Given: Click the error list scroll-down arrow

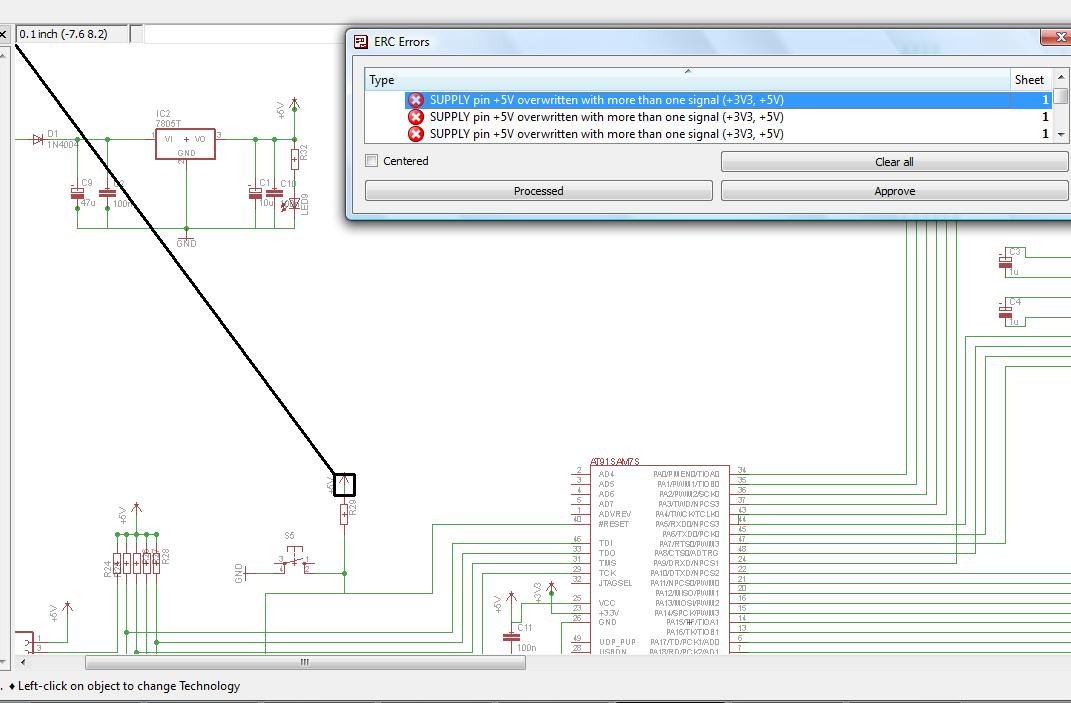Looking at the screenshot, I should (1061, 135).
